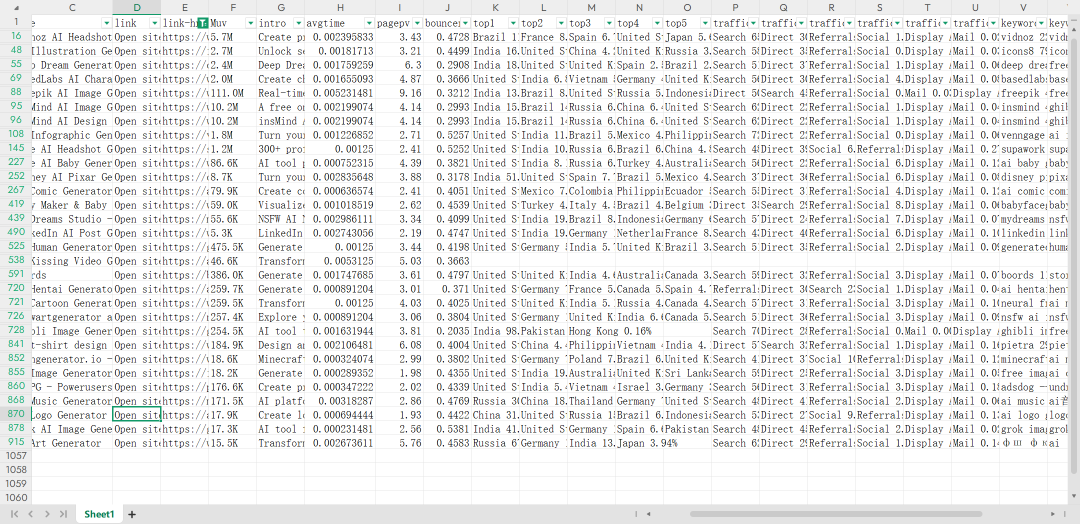The image size is (1080, 524).
Task: Open the keyword filter dropdown in column V
Action: 1041,23
